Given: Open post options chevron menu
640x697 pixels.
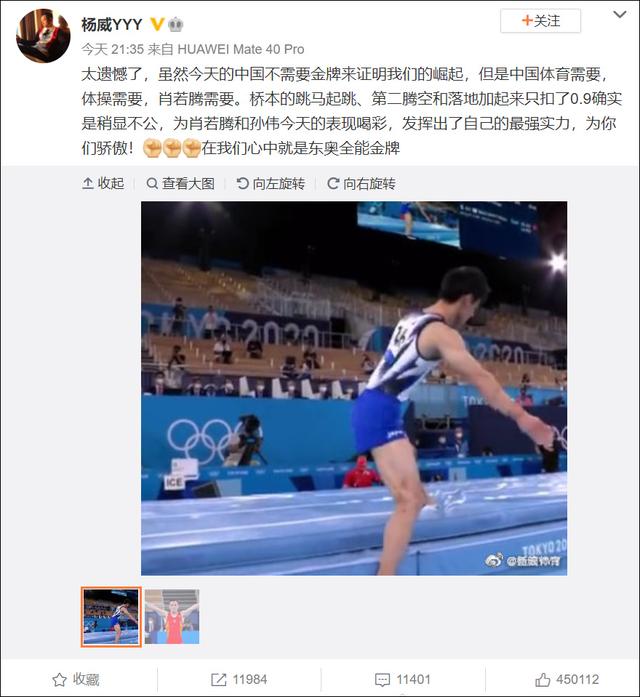Looking at the screenshot, I should point(620,15).
